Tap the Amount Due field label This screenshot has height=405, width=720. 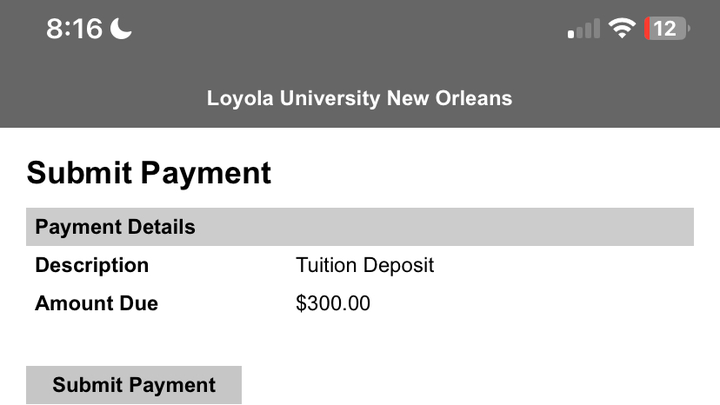pyautogui.click(x=96, y=303)
